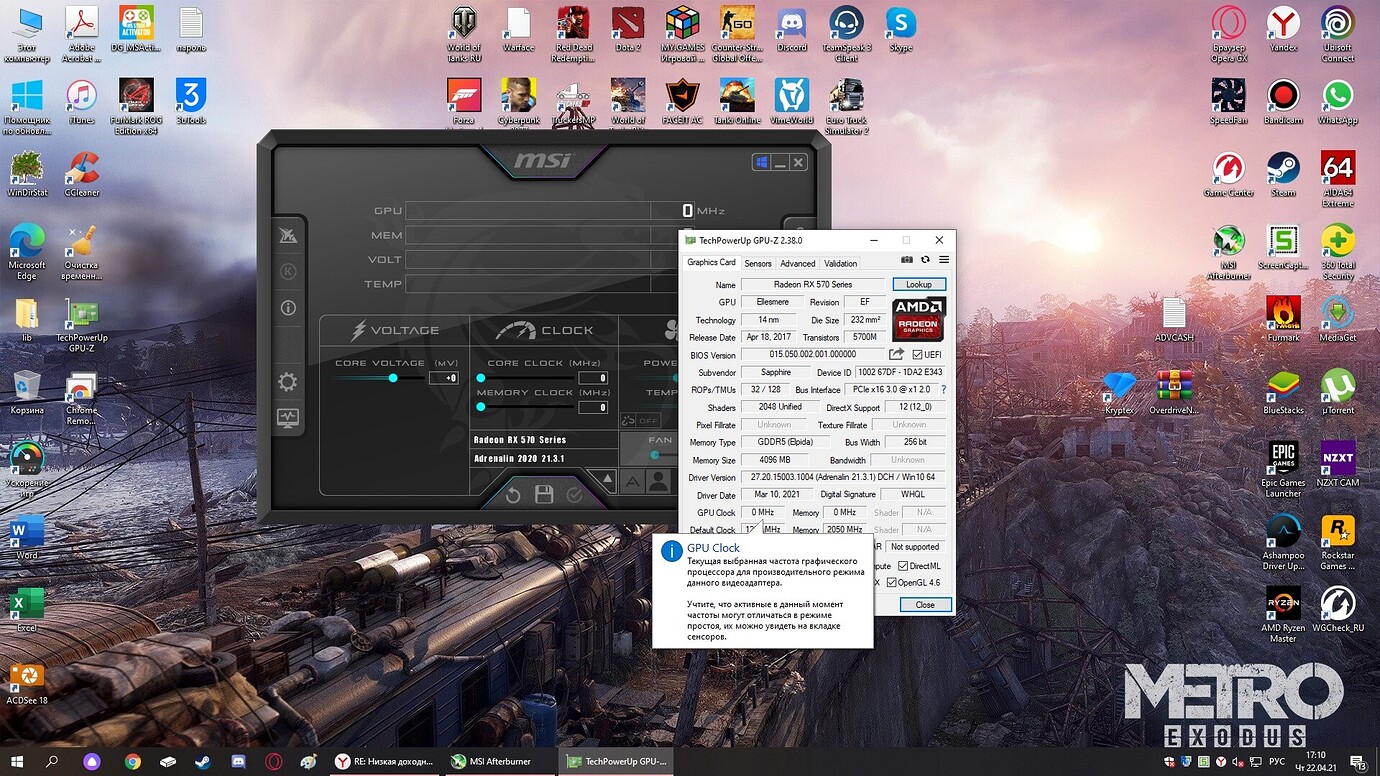Open Afterburner hardware monitor icon
Image resolution: width=1380 pixels, height=776 pixels.
point(288,418)
